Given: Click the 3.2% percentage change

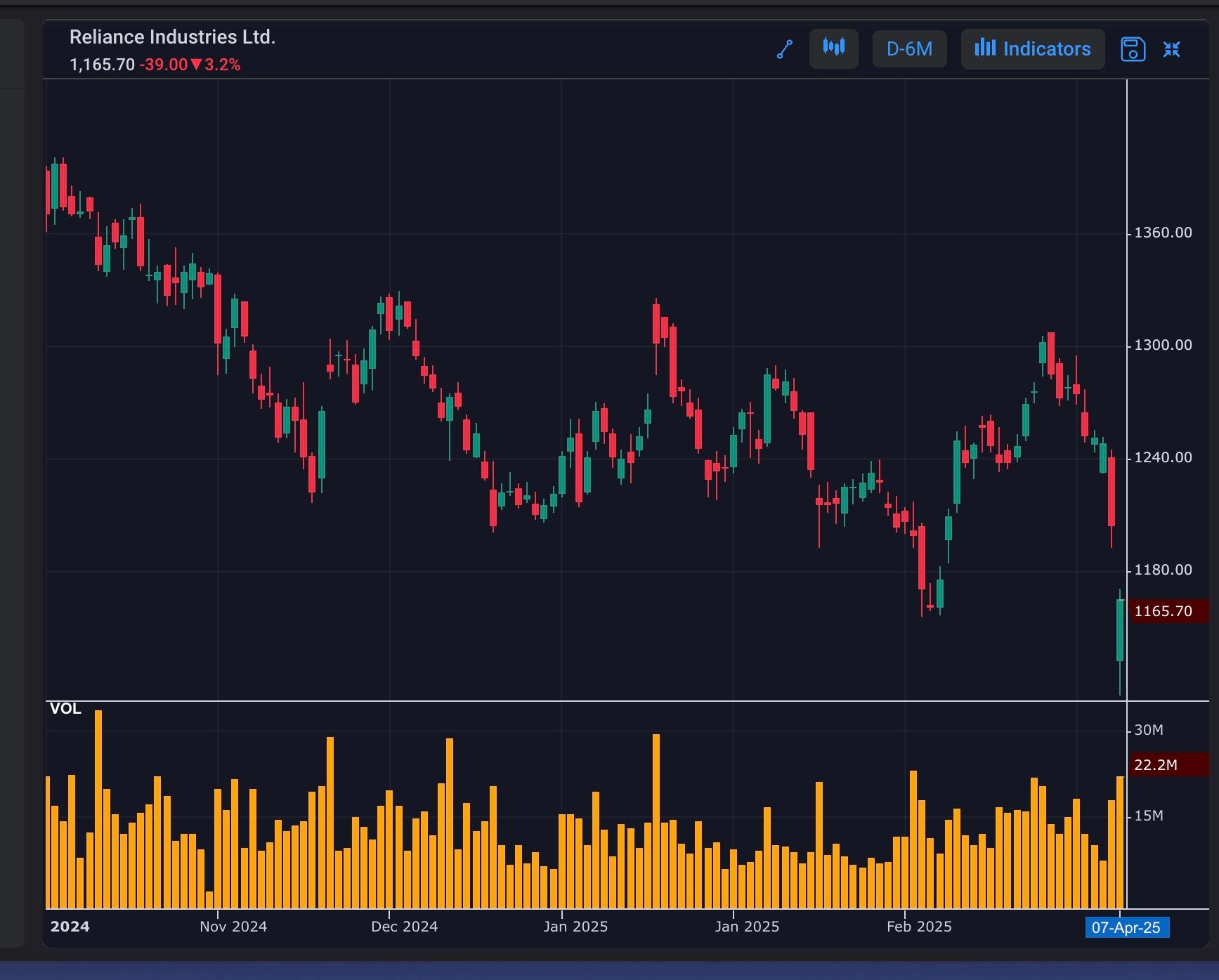Looking at the screenshot, I should [x=223, y=65].
